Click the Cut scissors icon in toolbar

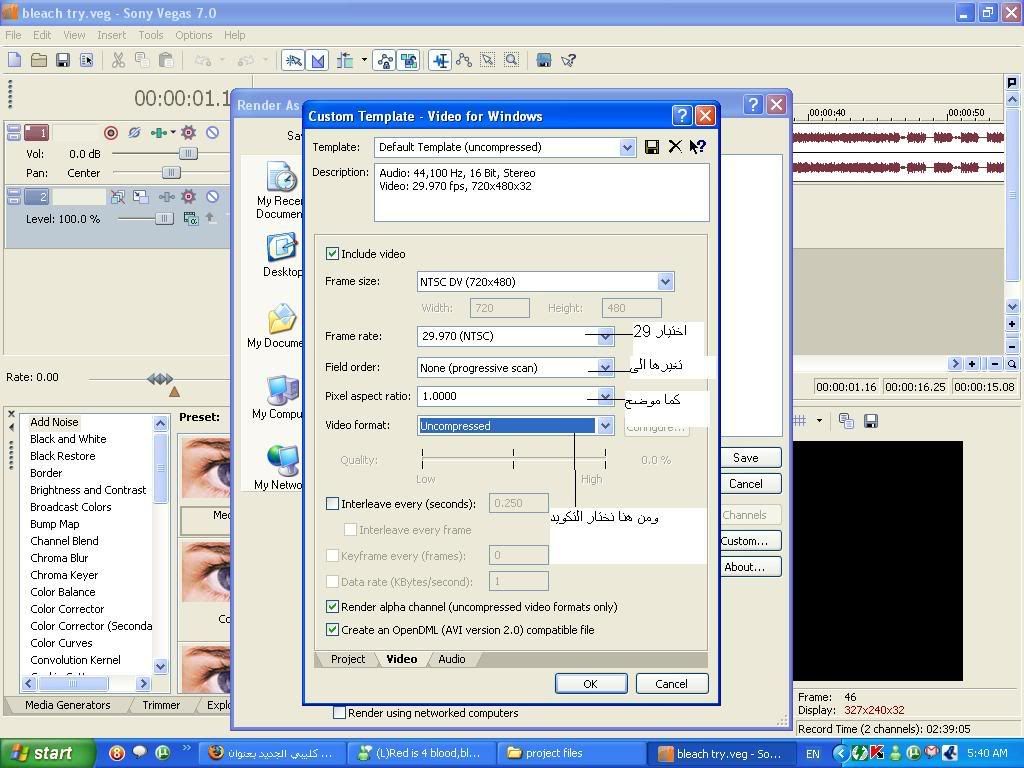tap(118, 60)
